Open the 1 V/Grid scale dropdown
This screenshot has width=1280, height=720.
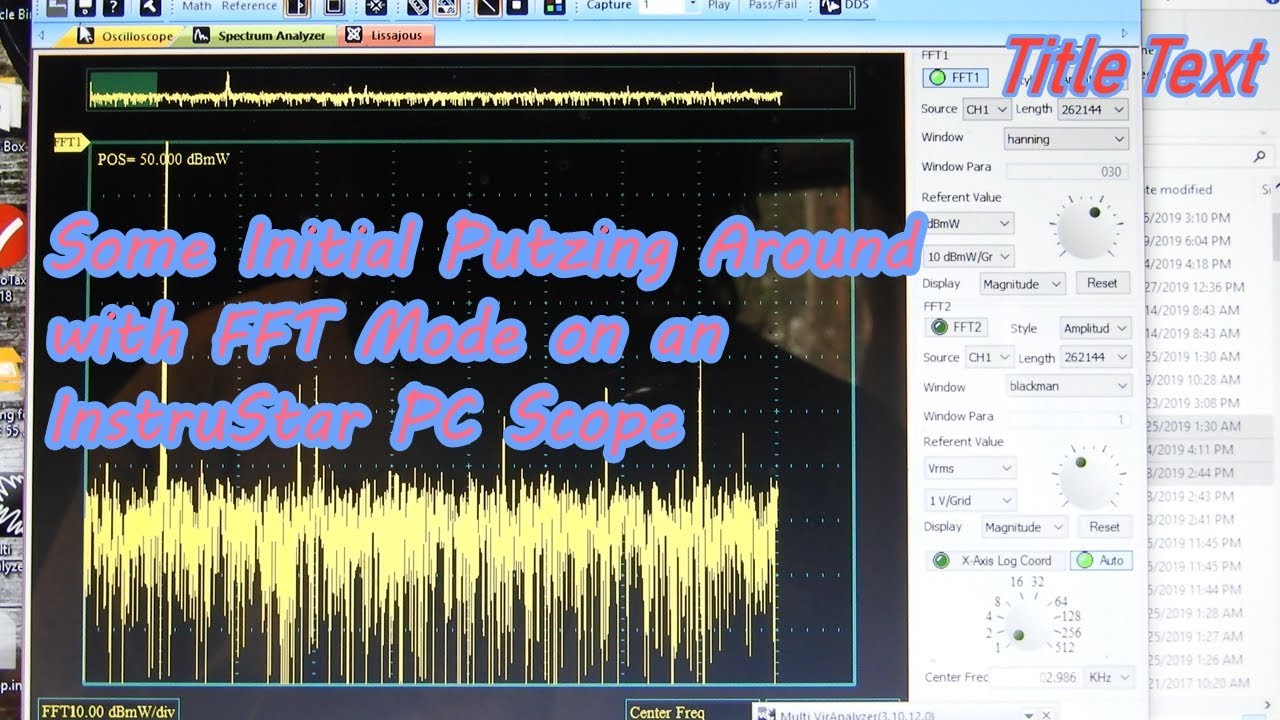[969, 500]
